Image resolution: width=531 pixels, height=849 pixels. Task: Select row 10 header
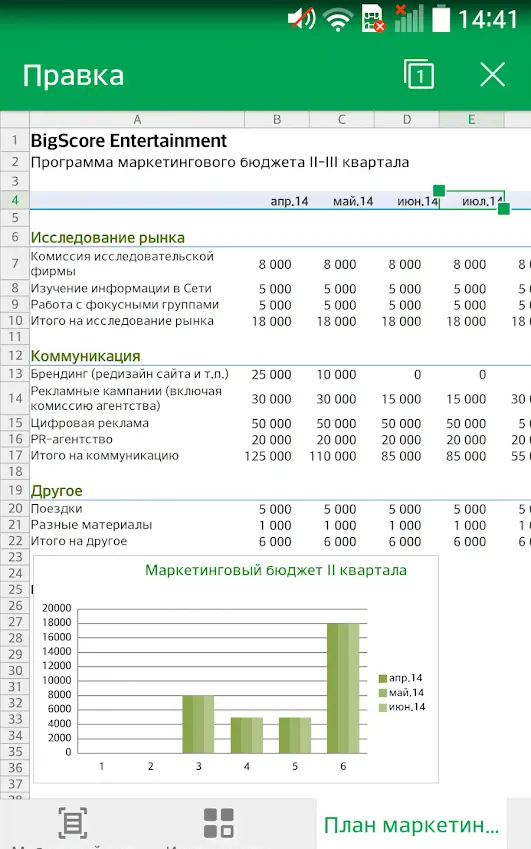pos(15,321)
